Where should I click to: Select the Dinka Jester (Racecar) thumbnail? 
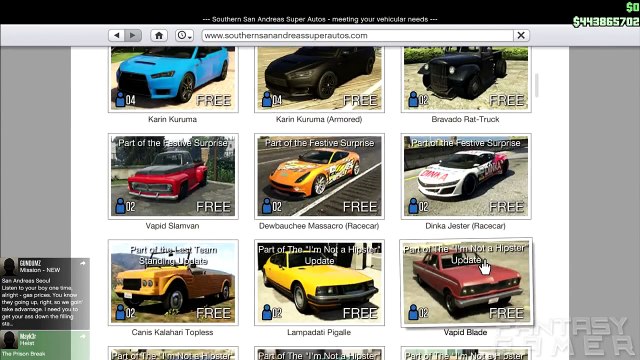(x=466, y=176)
